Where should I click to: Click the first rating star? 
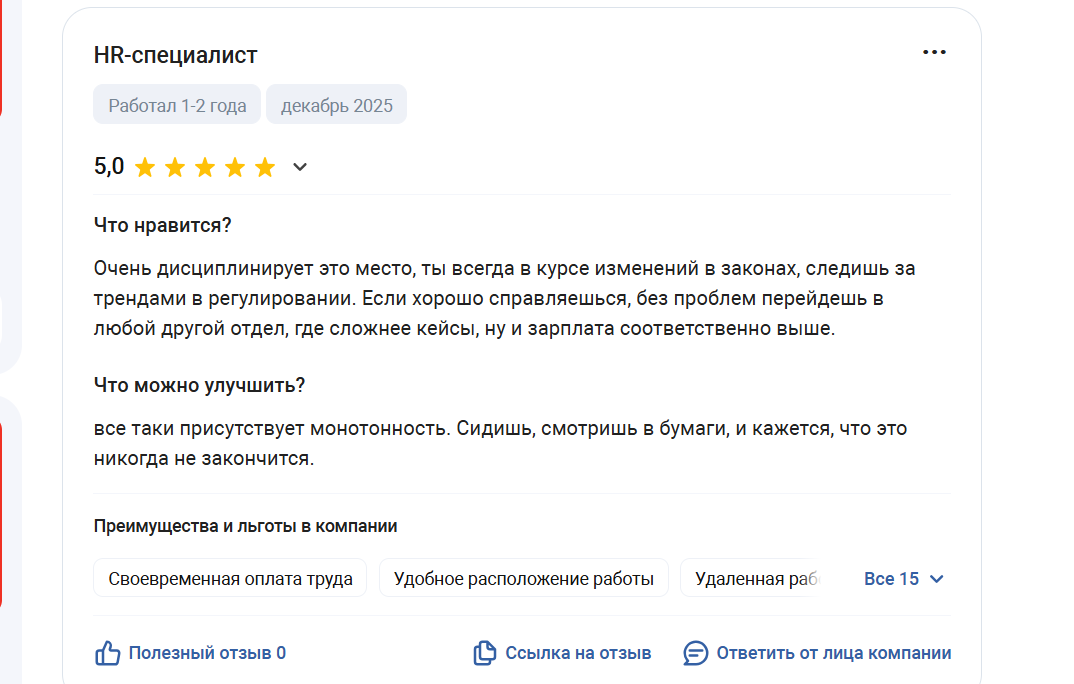tap(145, 167)
